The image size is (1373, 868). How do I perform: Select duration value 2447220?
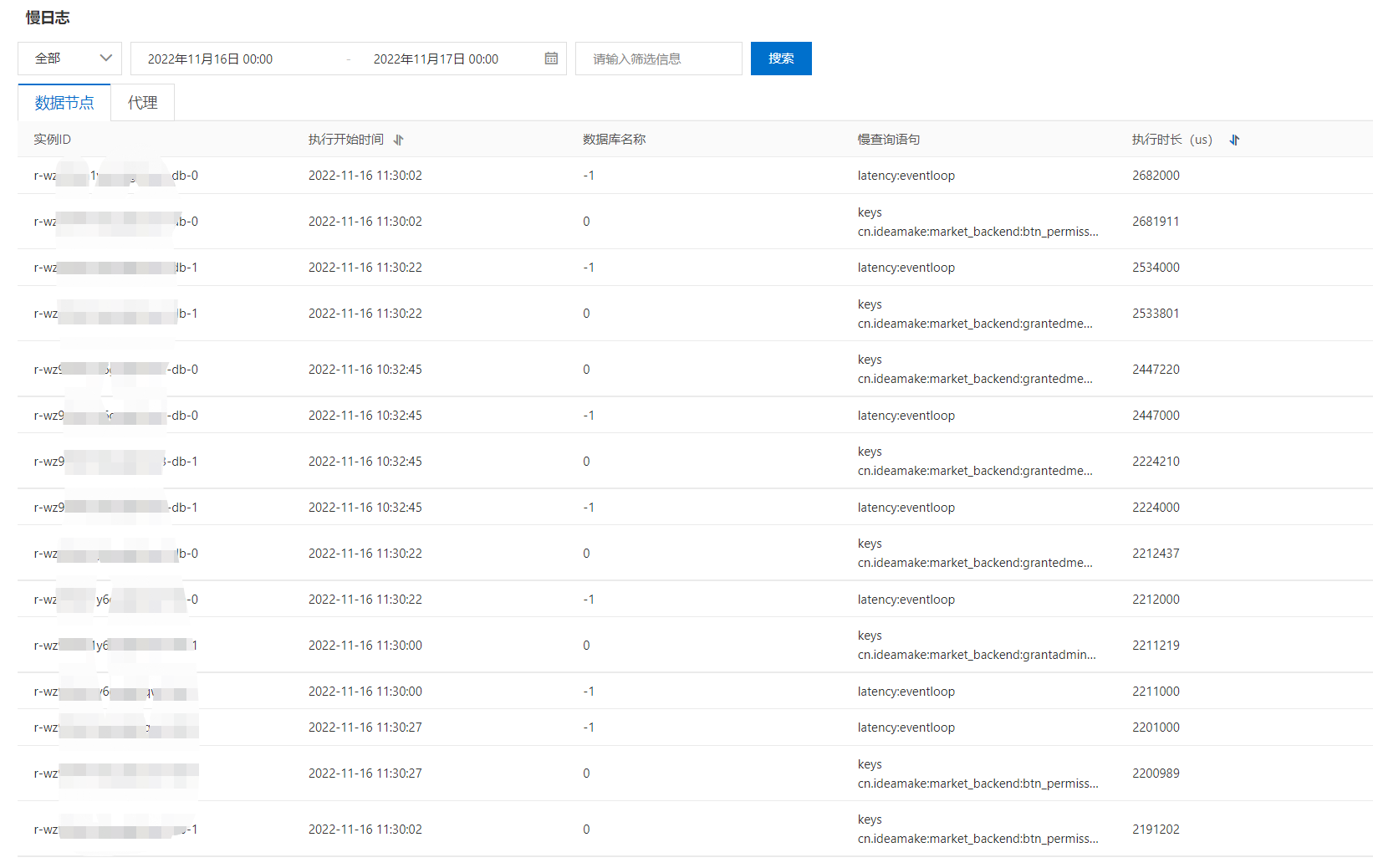[1156, 370]
